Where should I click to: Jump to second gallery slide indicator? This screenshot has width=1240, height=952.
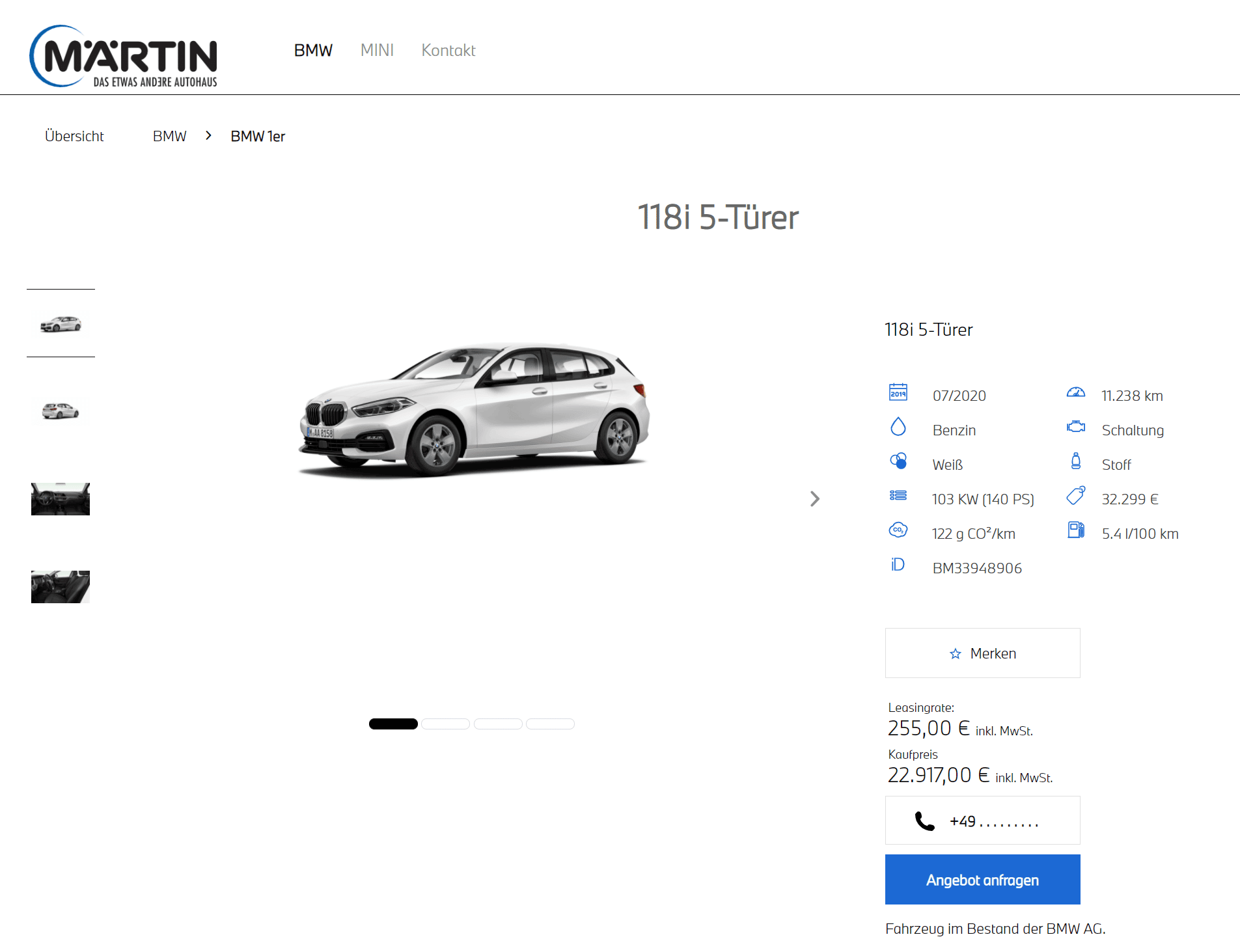pos(445,724)
